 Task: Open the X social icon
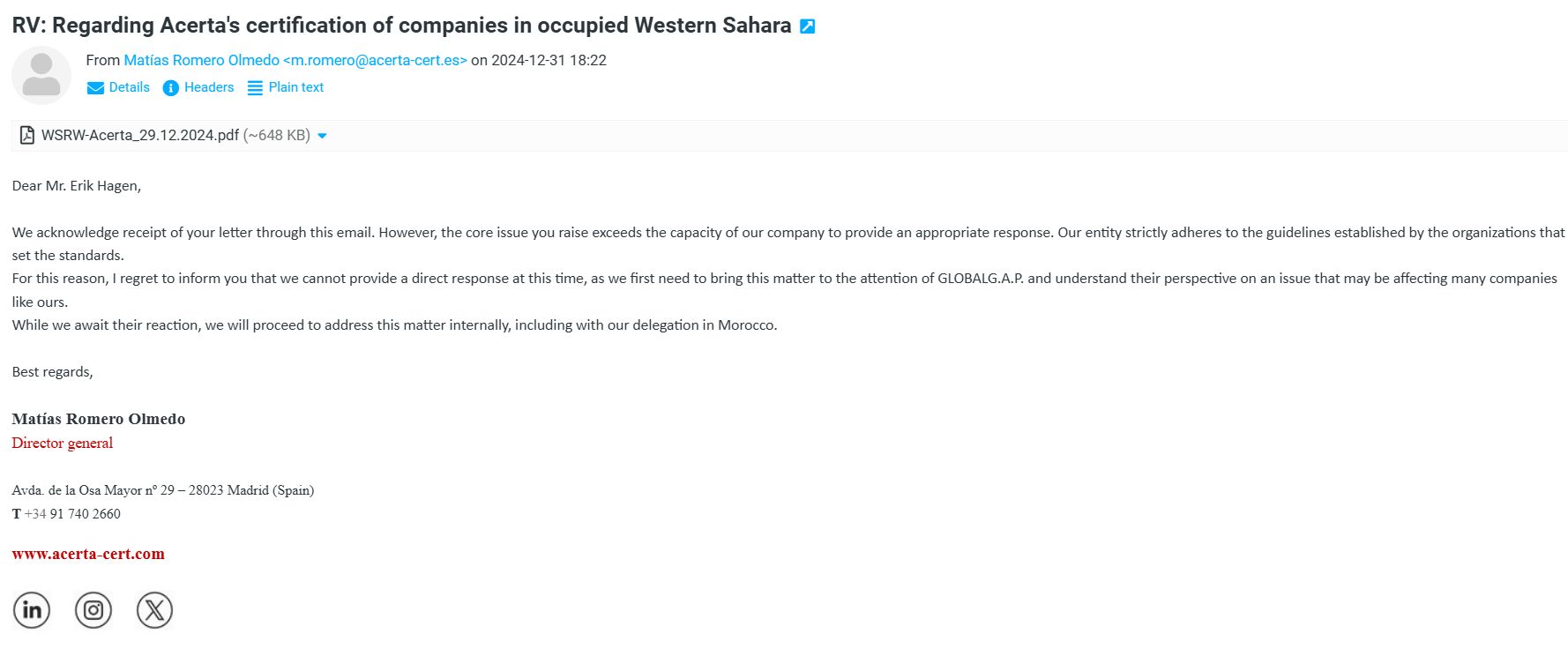(x=154, y=610)
